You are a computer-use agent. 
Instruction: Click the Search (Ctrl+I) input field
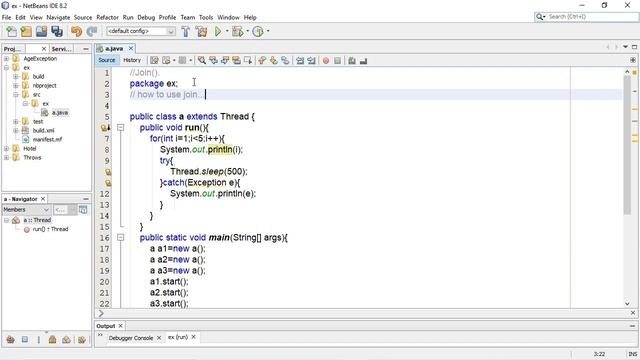click(x=592, y=17)
